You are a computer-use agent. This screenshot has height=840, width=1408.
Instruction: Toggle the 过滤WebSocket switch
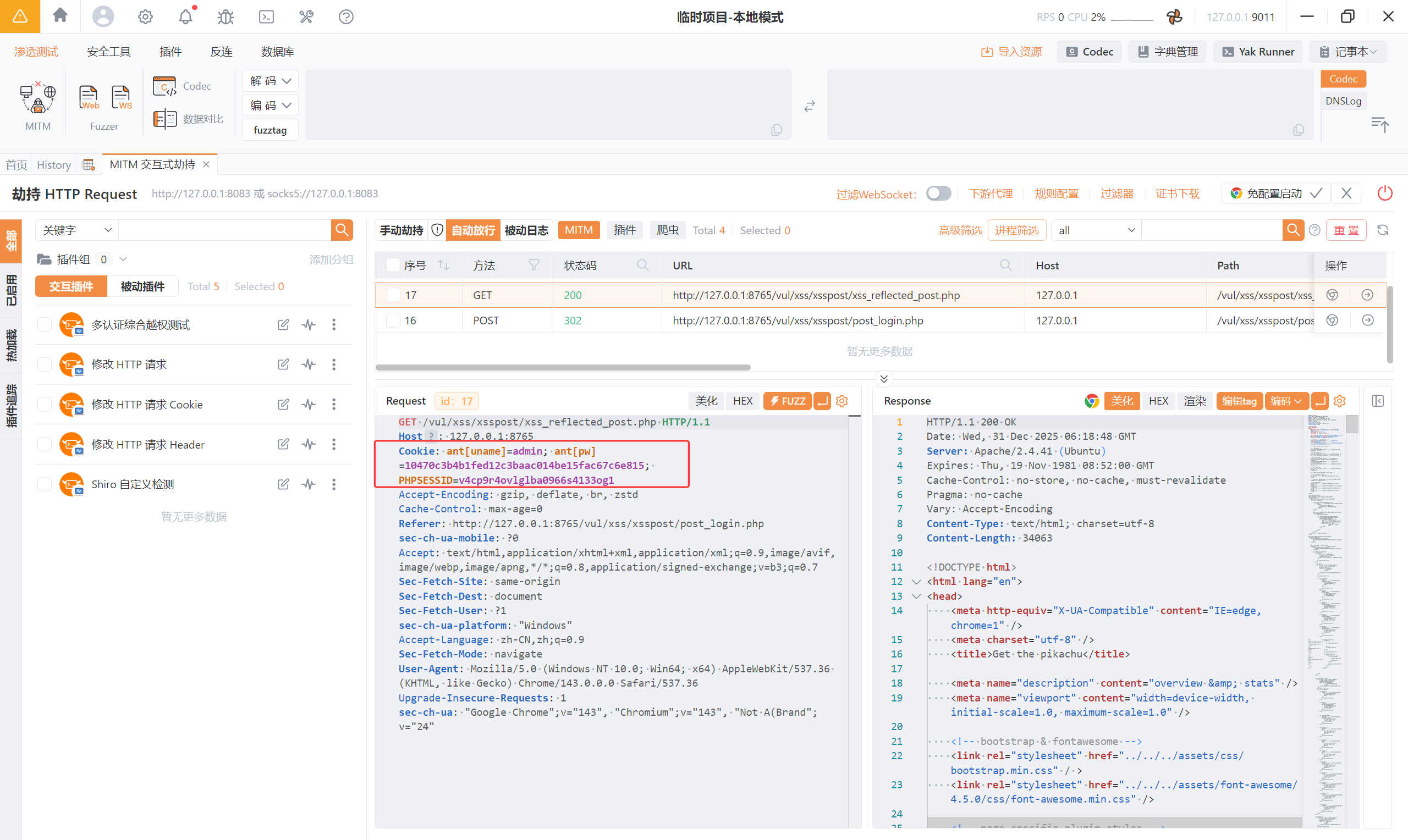pos(938,194)
